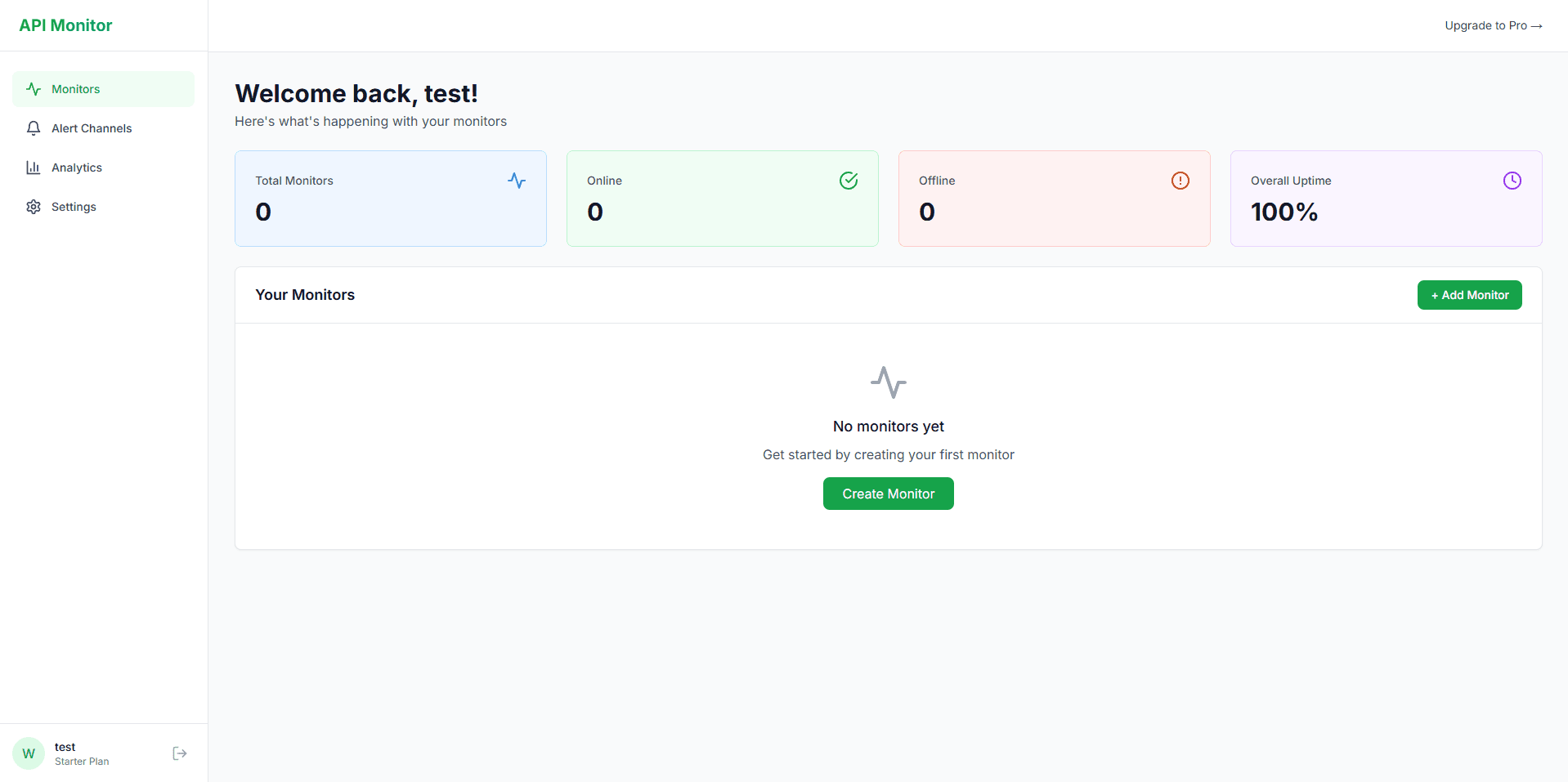Select the Monitors activity icon in sidebar

coord(33,88)
